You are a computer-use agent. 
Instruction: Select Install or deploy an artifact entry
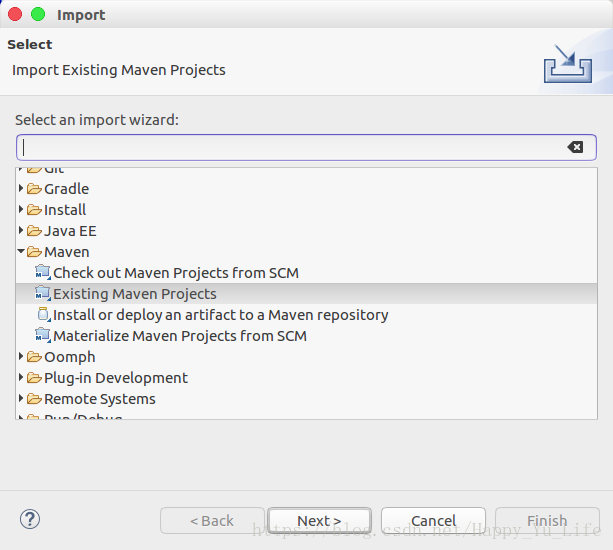[220, 315]
